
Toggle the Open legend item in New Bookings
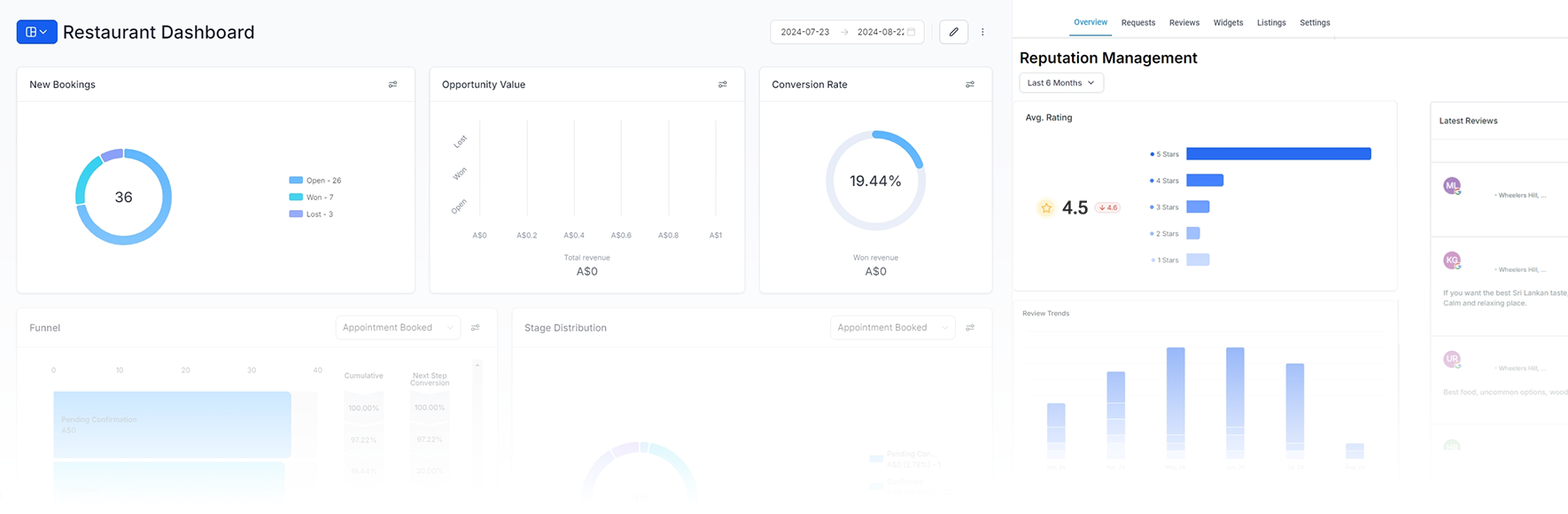[x=315, y=181]
